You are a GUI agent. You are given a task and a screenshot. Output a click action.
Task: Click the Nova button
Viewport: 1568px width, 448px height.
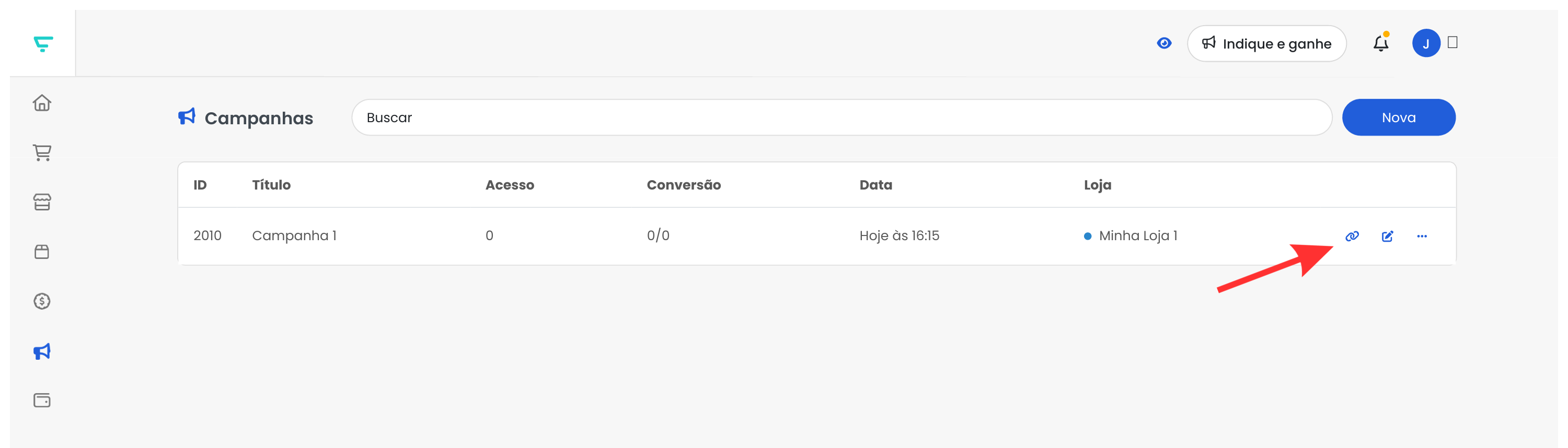coord(1398,117)
